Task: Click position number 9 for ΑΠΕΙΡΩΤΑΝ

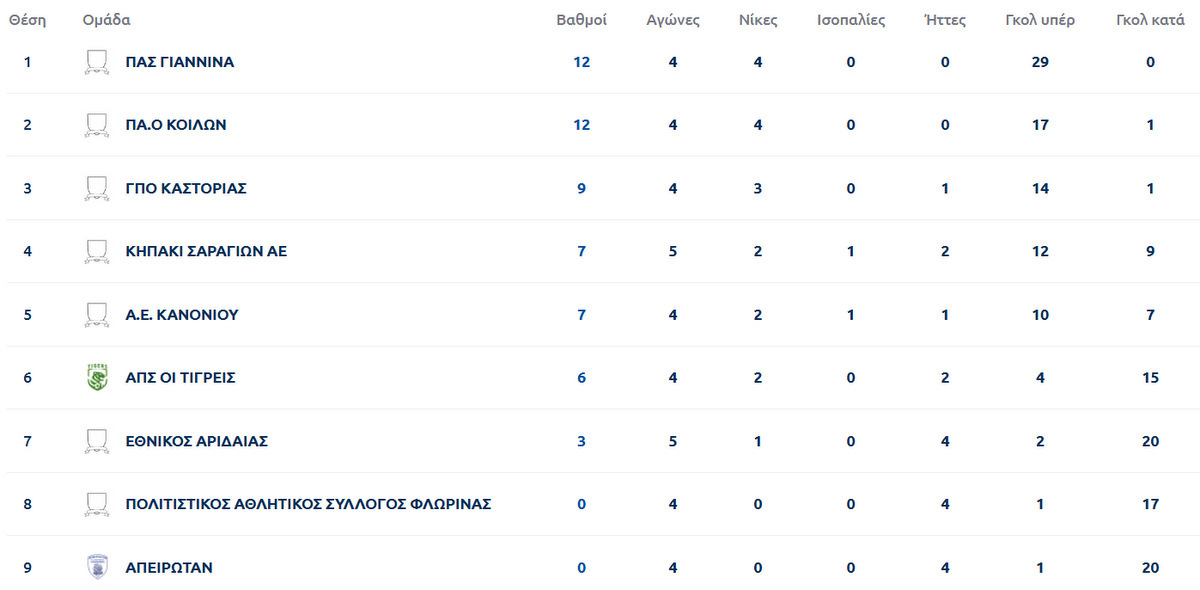Action: (28, 567)
